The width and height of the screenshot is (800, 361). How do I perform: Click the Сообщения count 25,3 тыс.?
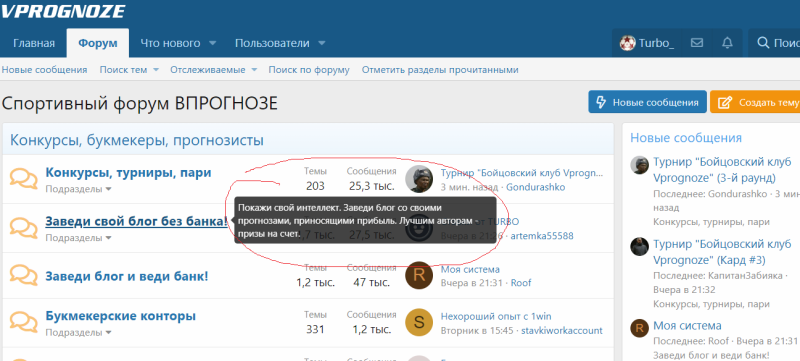point(371,186)
